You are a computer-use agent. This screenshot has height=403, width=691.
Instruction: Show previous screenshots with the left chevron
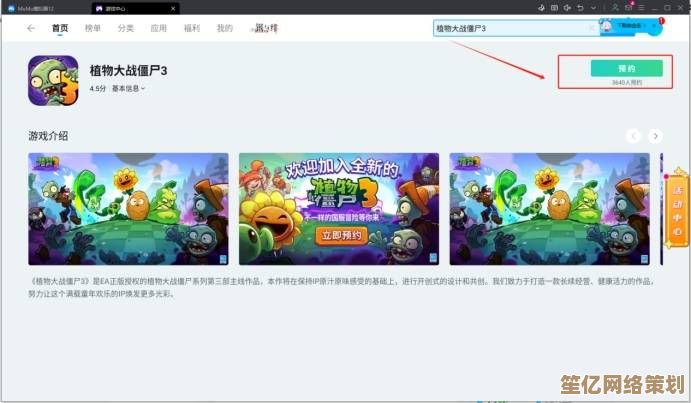point(634,136)
